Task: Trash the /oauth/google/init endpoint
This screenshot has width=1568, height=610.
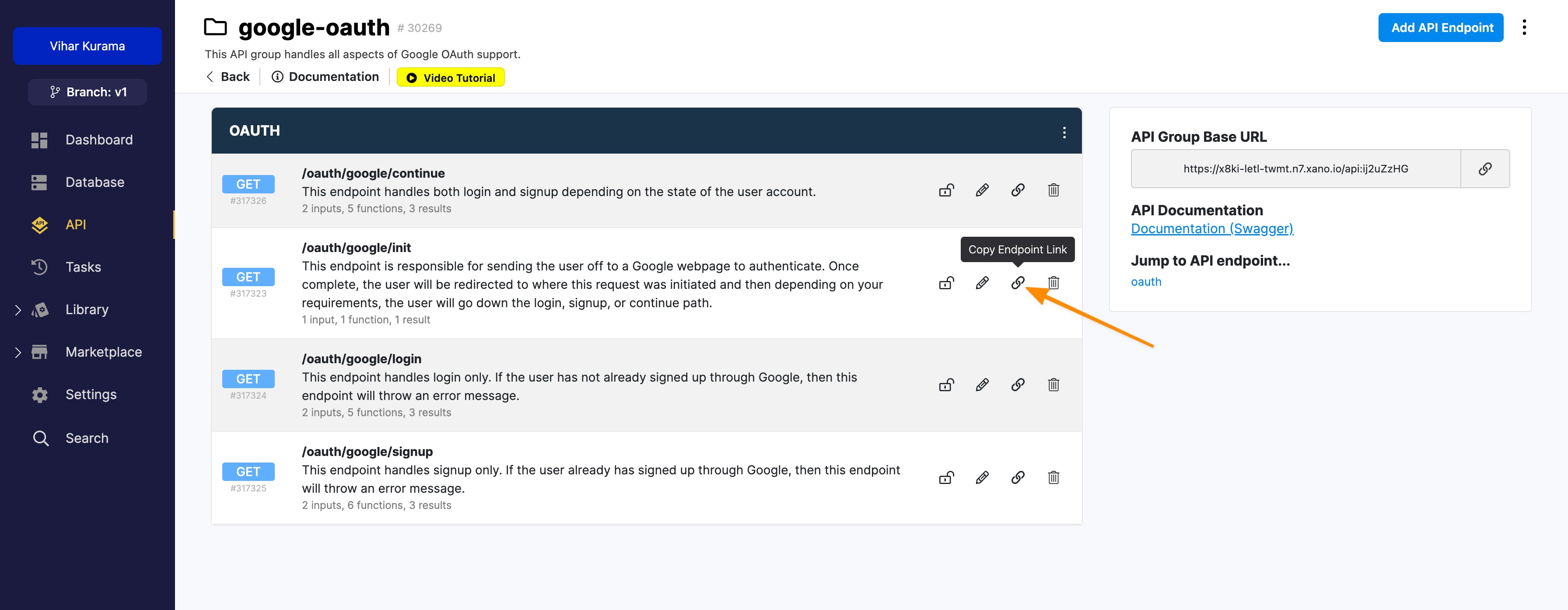Action: click(x=1053, y=283)
